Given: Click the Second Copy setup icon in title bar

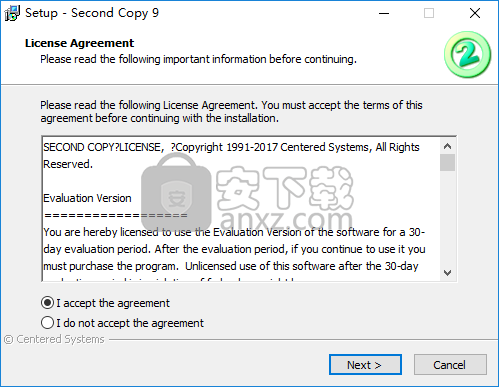Looking at the screenshot, I should (x=12, y=13).
